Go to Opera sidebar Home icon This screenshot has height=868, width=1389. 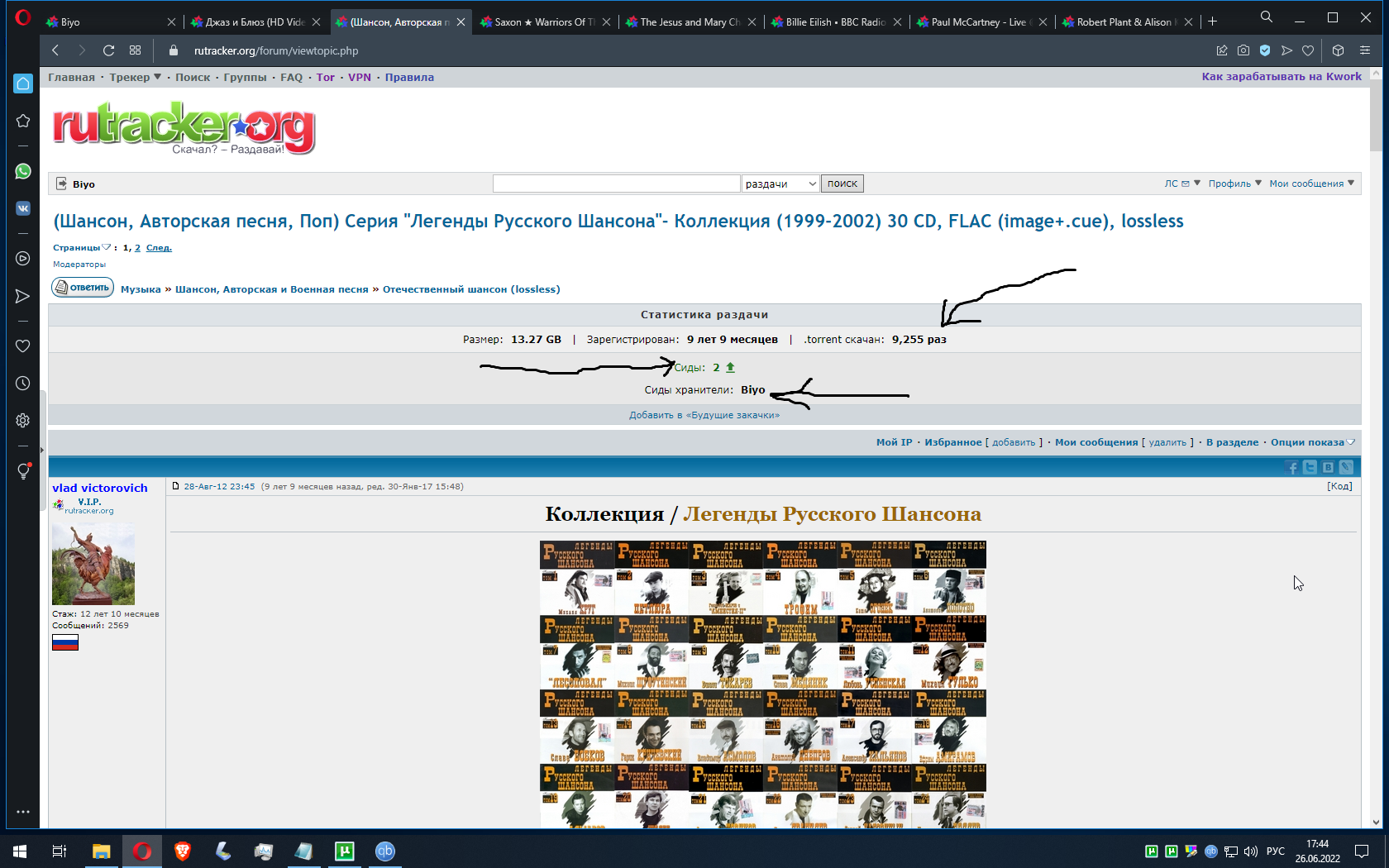23,83
